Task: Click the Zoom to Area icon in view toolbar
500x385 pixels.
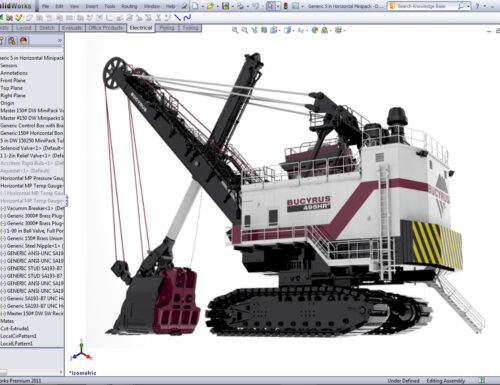Action: (245, 30)
